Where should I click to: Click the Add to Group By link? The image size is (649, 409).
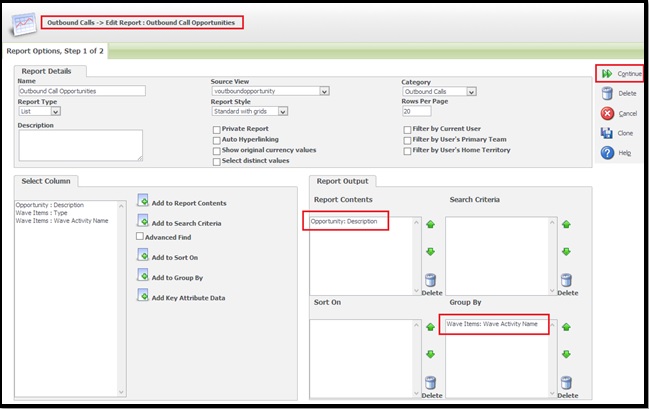177,278
